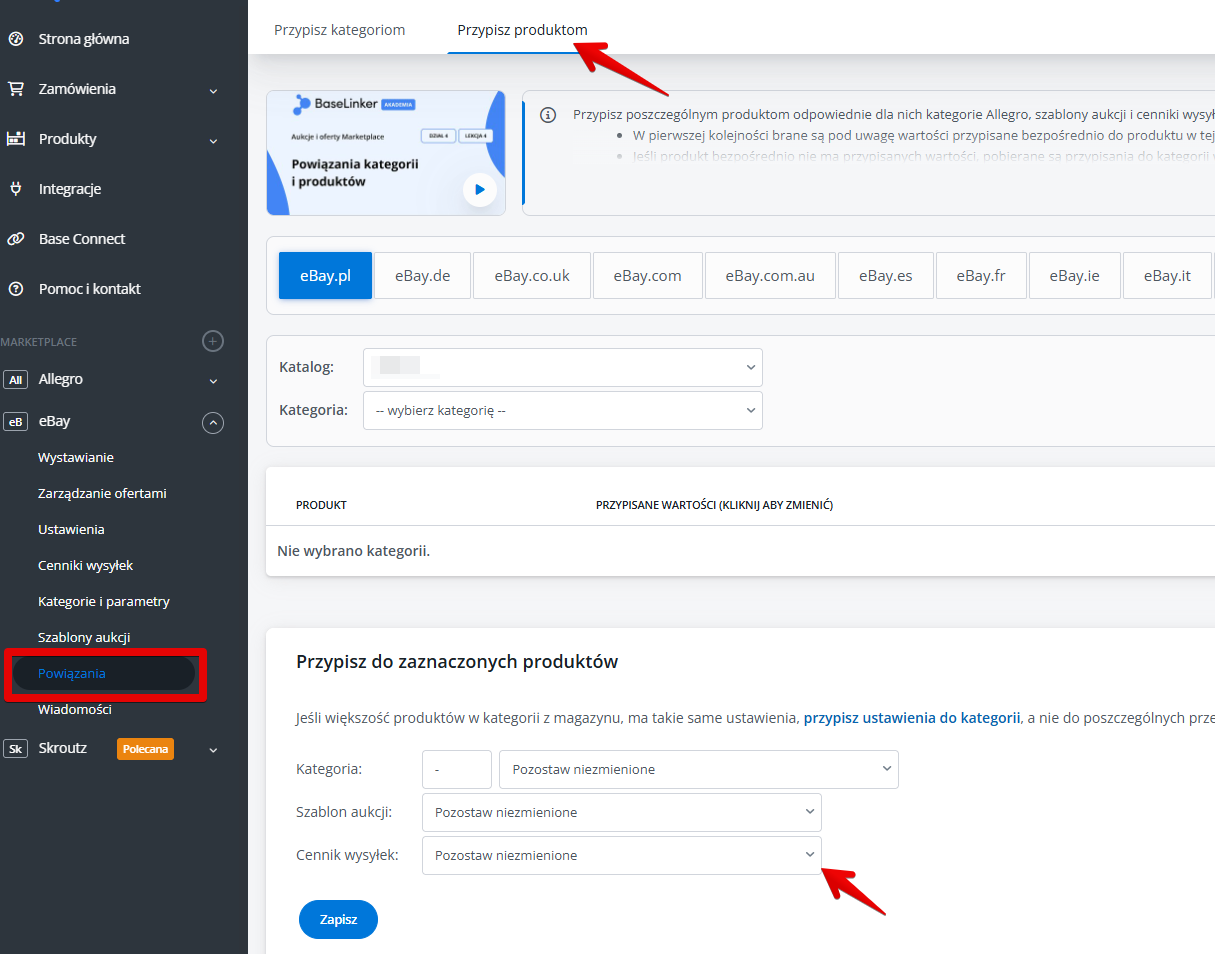
Task: Click the Zamówienia shopping cart icon
Action: [x=15, y=89]
